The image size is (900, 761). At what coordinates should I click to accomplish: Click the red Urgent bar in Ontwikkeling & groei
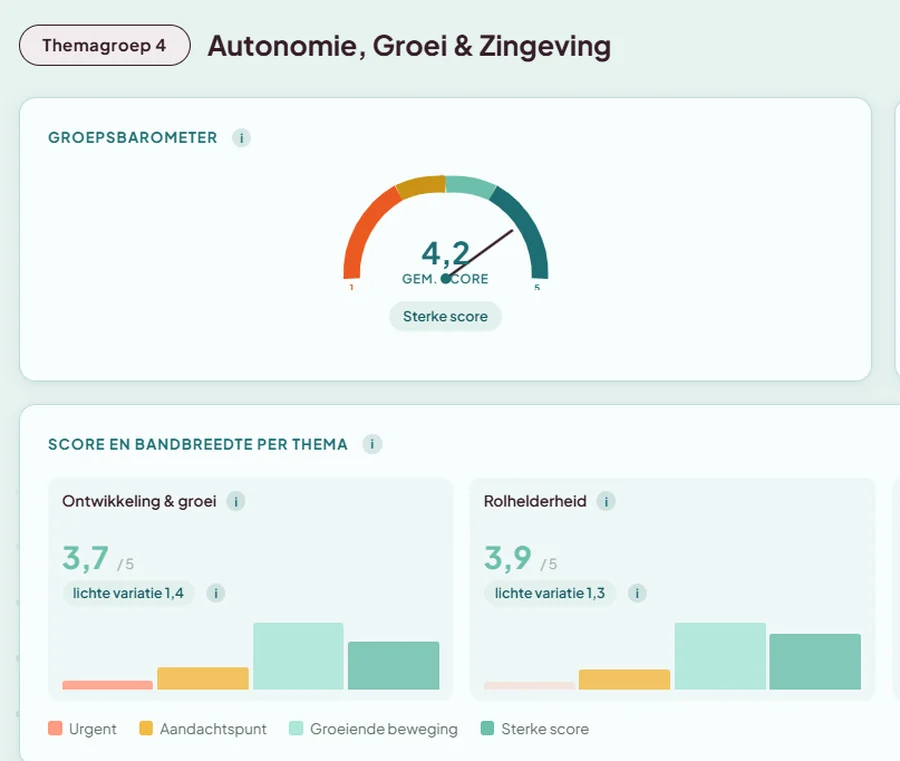pyautogui.click(x=108, y=685)
